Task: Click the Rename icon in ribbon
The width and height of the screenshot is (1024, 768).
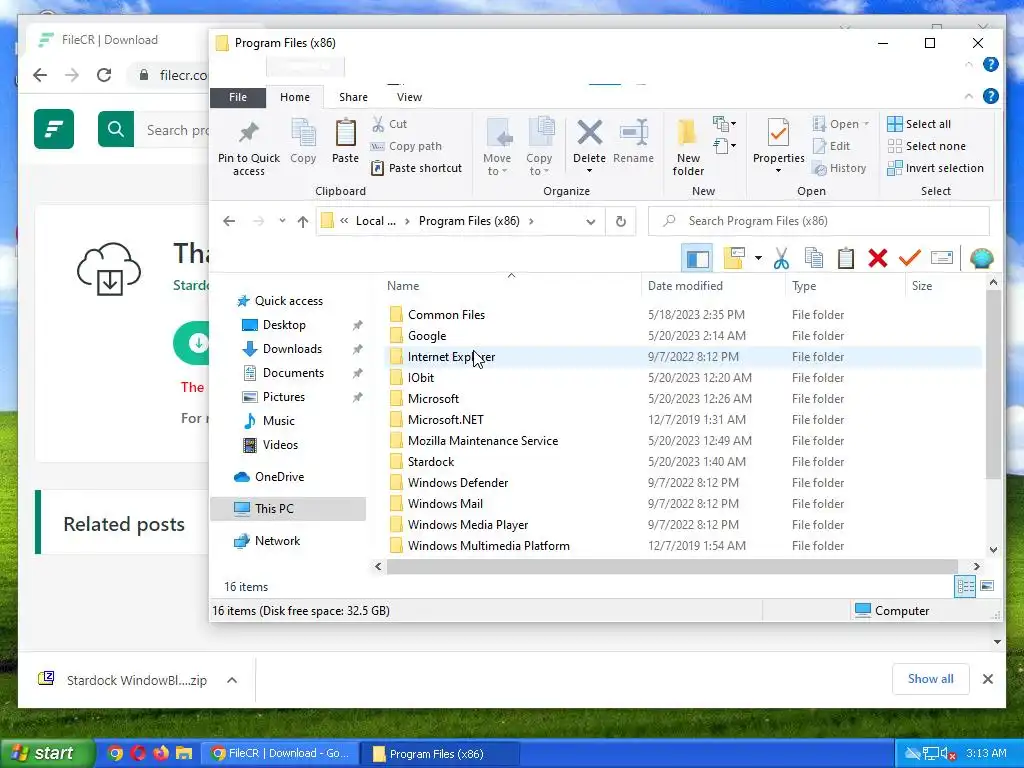Action: pos(633,133)
